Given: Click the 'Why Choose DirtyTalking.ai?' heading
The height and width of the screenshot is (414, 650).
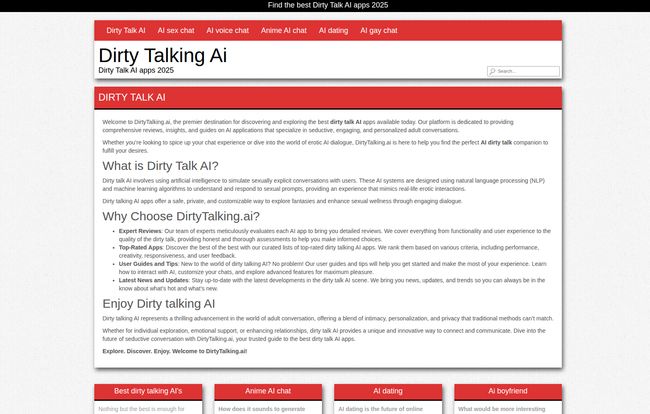Looking at the screenshot, I should coord(181,216).
